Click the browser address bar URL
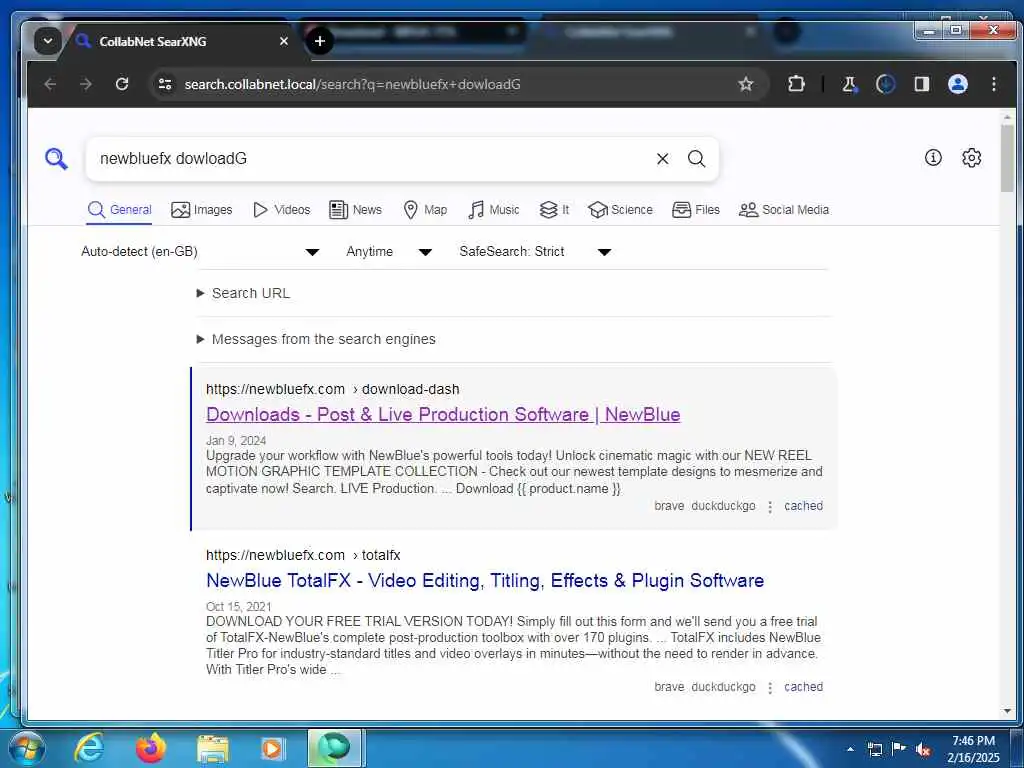This screenshot has height=768, width=1024. [353, 84]
